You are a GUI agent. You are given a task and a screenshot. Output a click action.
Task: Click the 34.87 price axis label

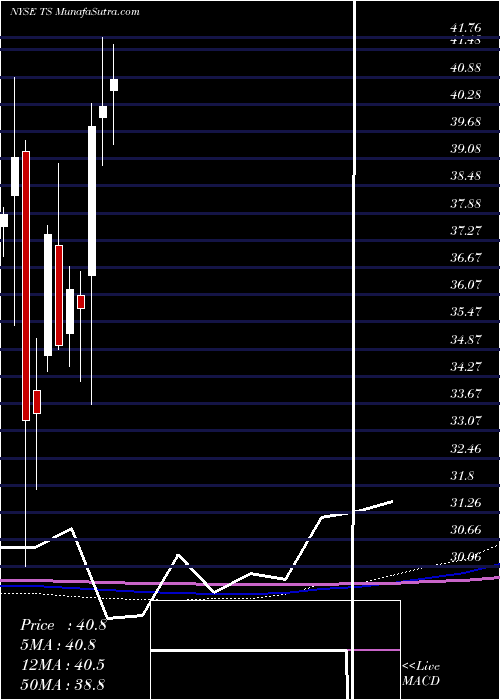click(x=466, y=339)
